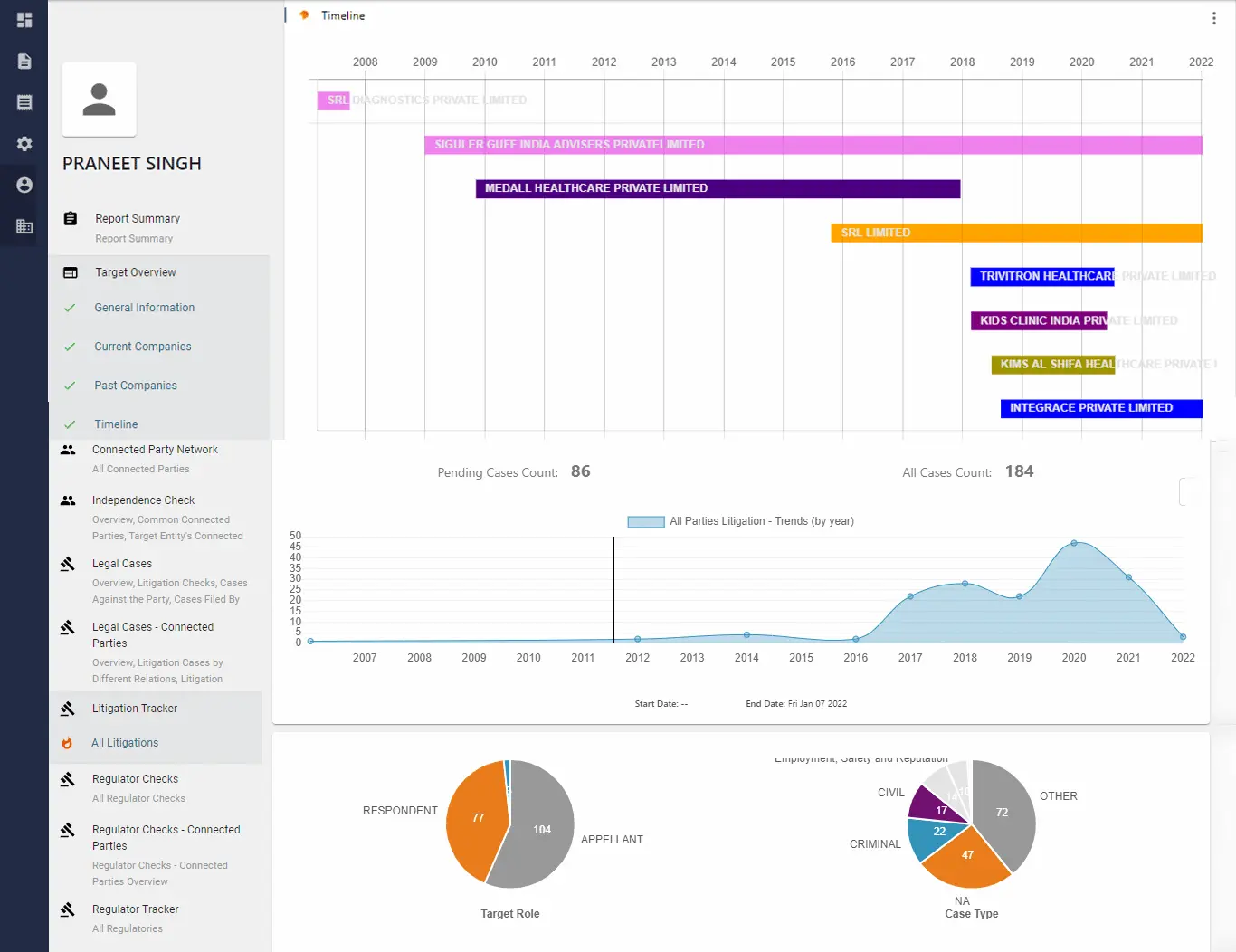This screenshot has height=952, width=1236.
Task: Click KIMS AL SHIFA HEALTHCARE timeline bar
Action: click(x=1053, y=364)
